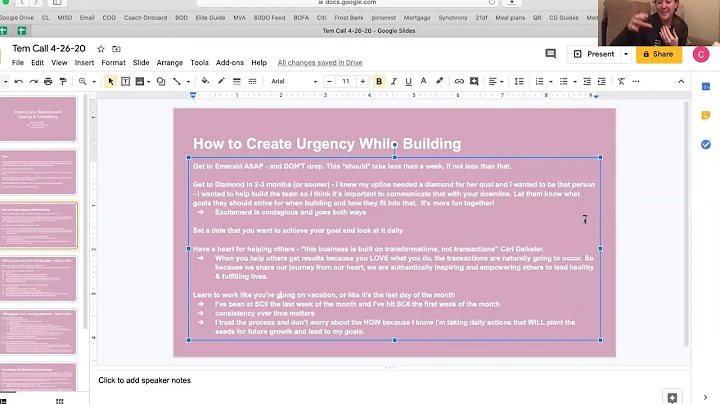Hide the menus with the collapse chevron
Screen dimensions: 720x404
point(681,81)
